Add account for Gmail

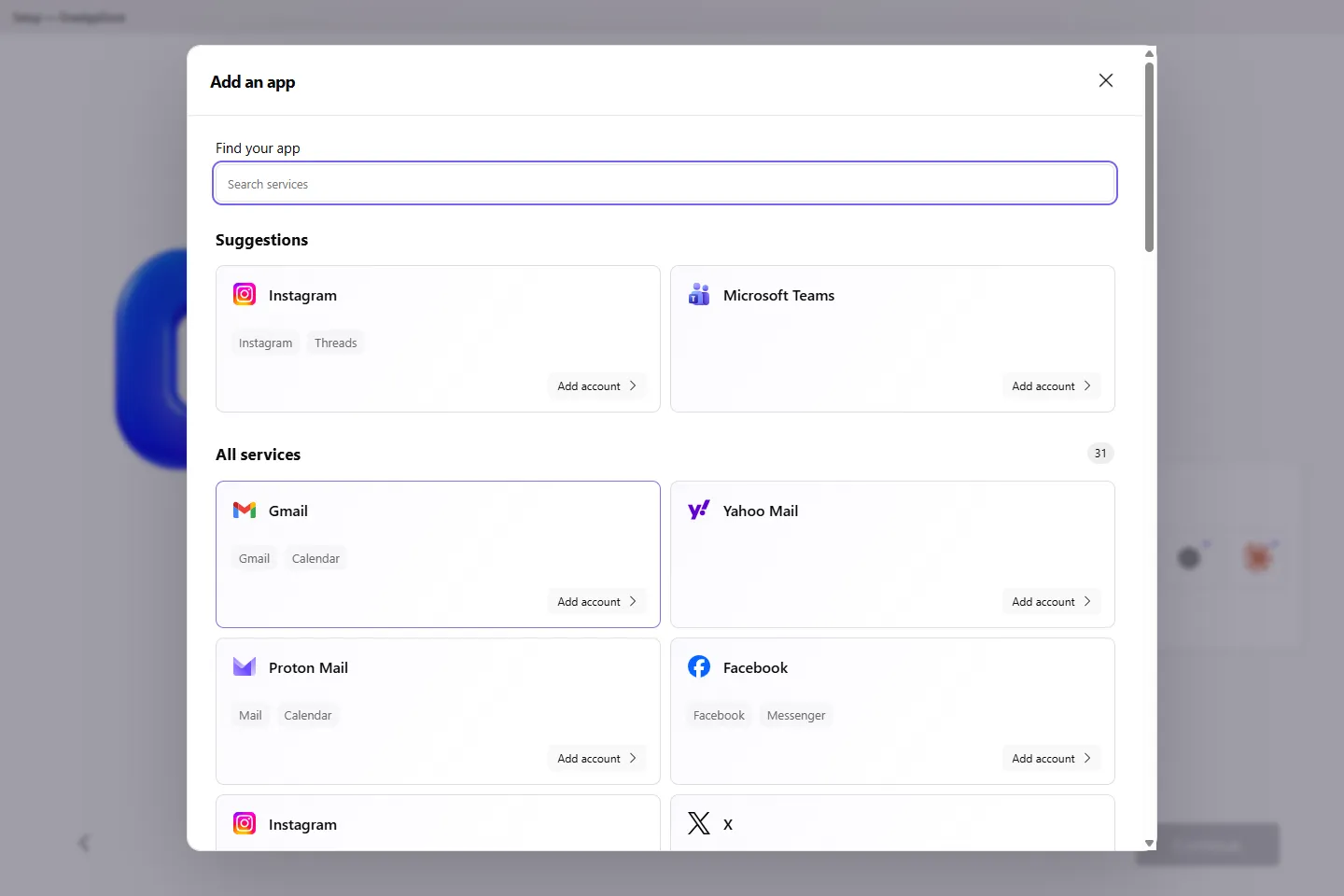[x=597, y=601]
